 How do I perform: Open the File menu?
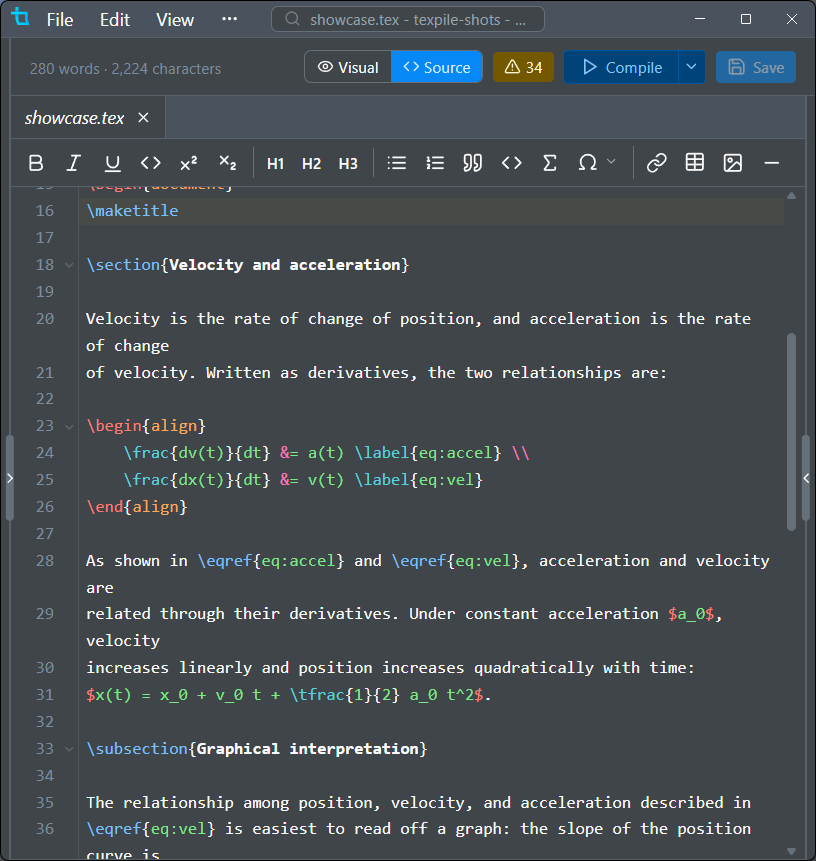[60, 20]
